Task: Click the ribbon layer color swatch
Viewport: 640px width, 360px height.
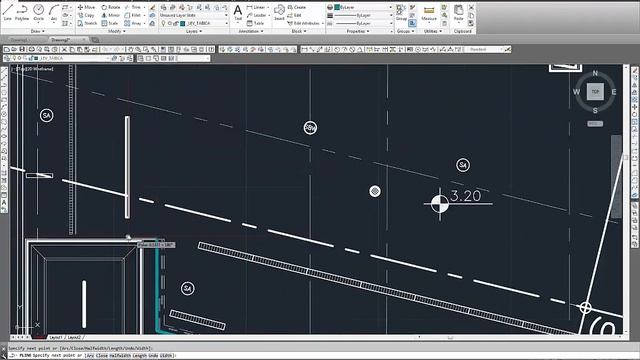Action: click(x=182, y=23)
